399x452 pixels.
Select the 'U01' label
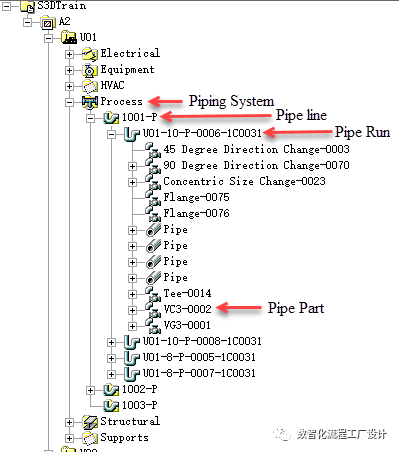pos(88,37)
